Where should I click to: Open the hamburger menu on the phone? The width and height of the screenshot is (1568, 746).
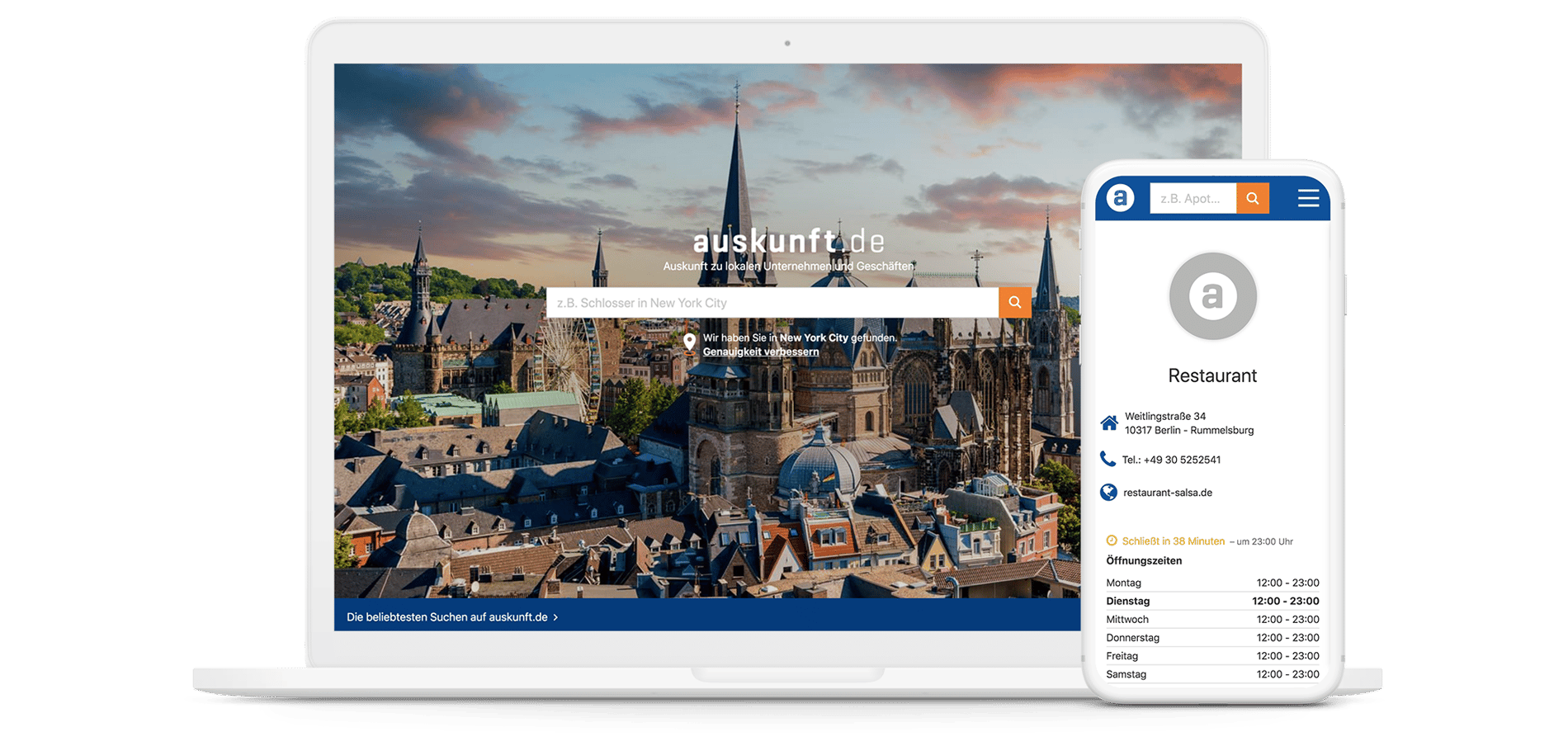pos(1308,198)
